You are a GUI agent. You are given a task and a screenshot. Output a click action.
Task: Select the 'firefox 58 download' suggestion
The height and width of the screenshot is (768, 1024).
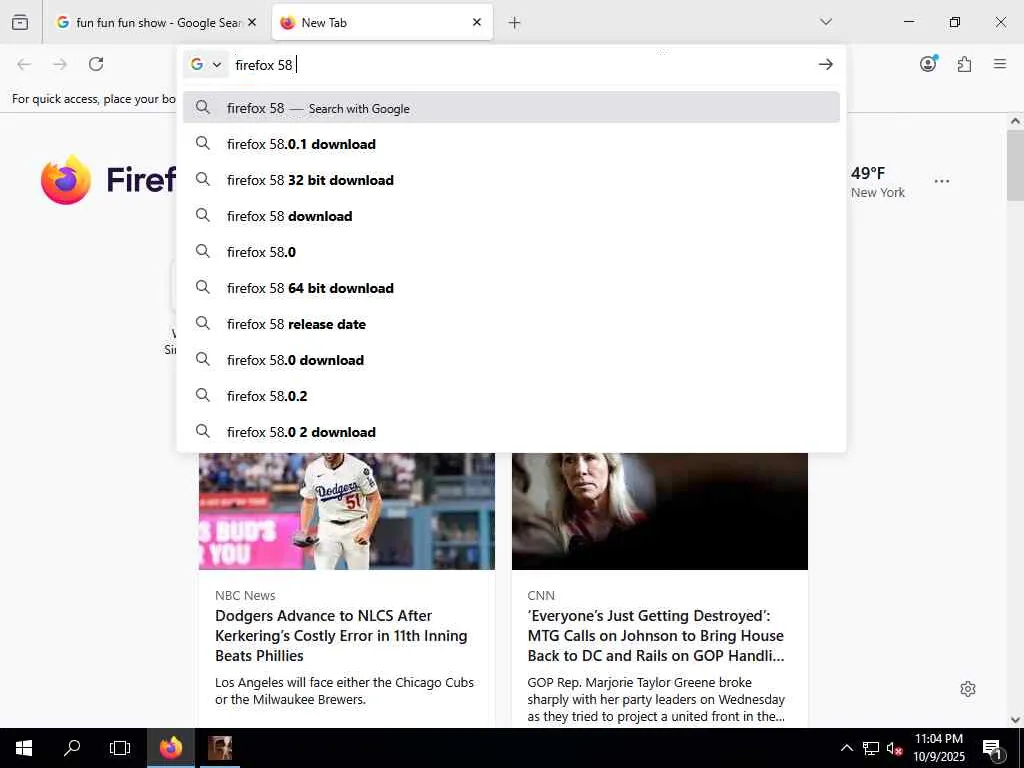pos(511,216)
